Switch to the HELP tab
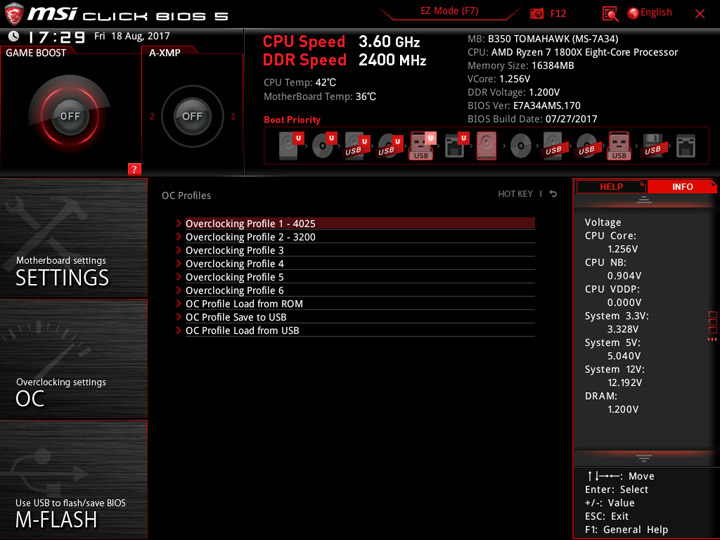 (x=611, y=186)
